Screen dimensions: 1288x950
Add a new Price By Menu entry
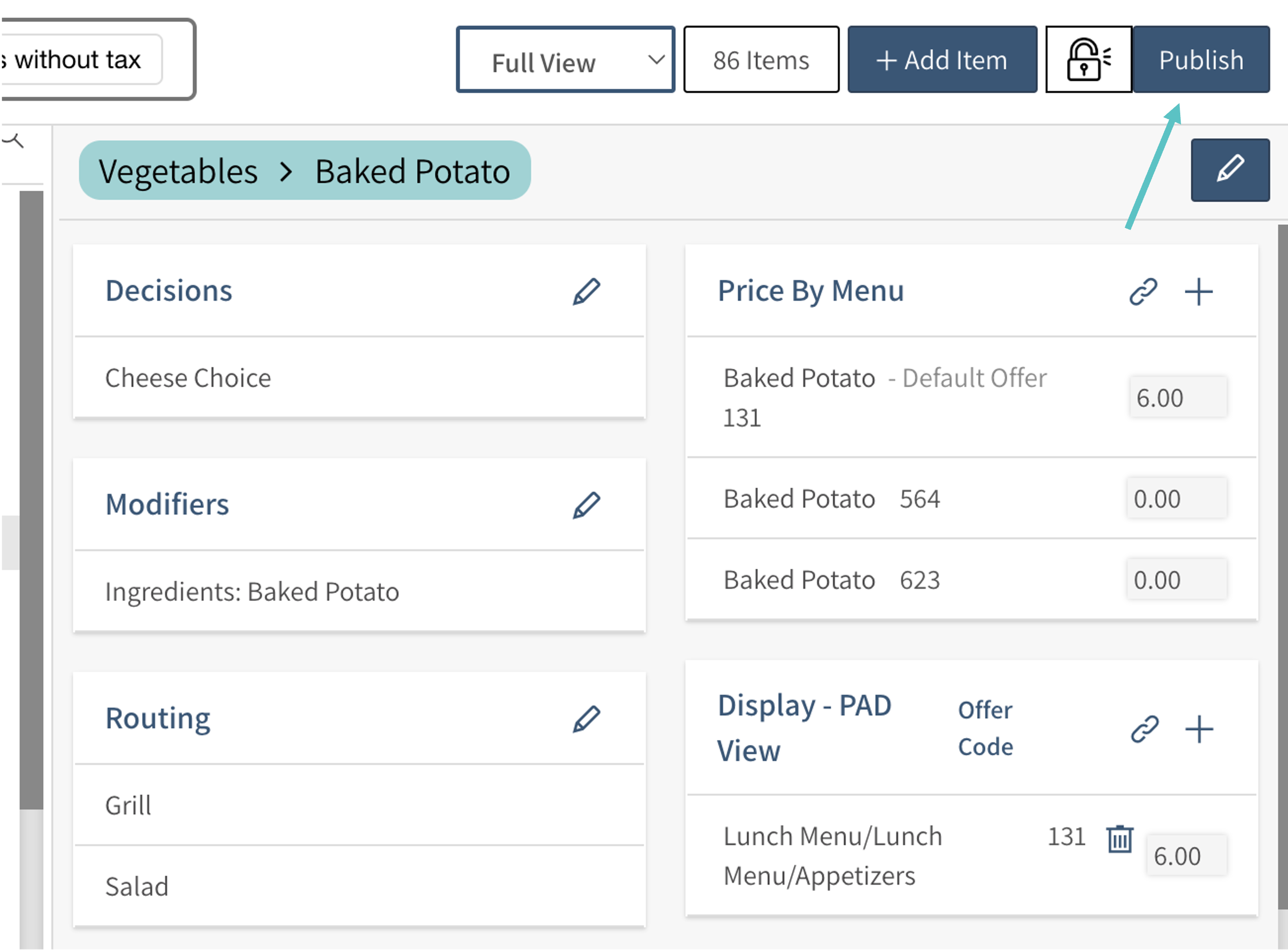click(1199, 292)
